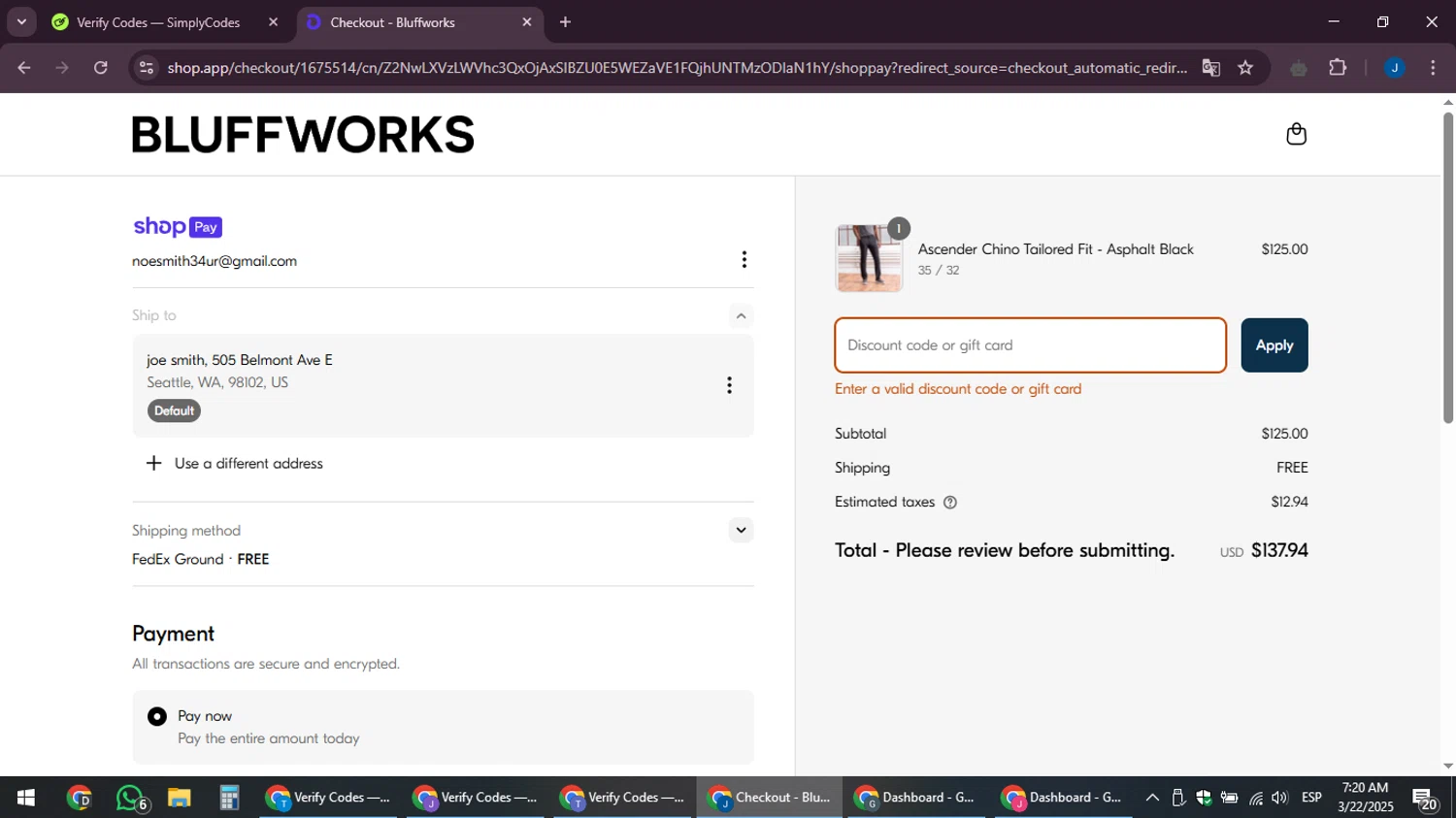
Task: Open the Shop Pay account options menu
Action: tap(744, 260)
